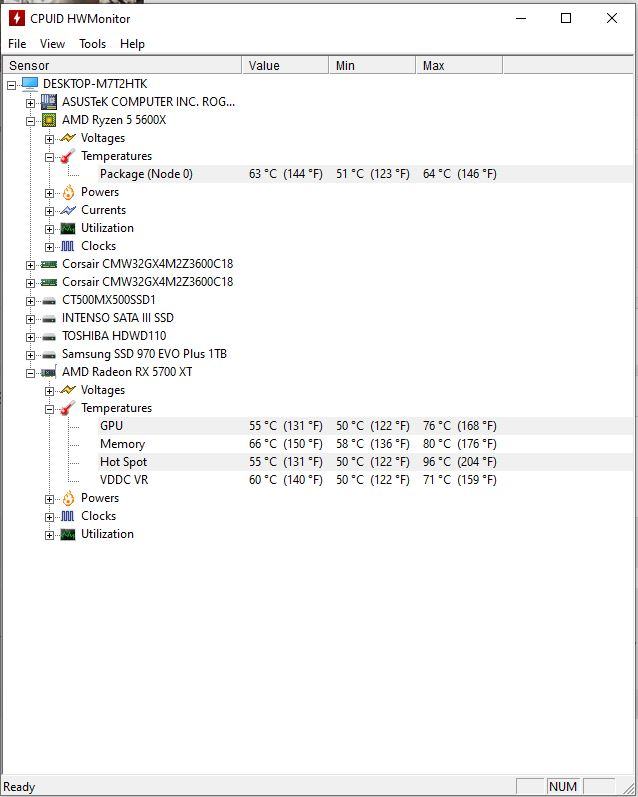Click the INTENSO SATA III SSD drive icon
The image size is (638, 797).
49,318
